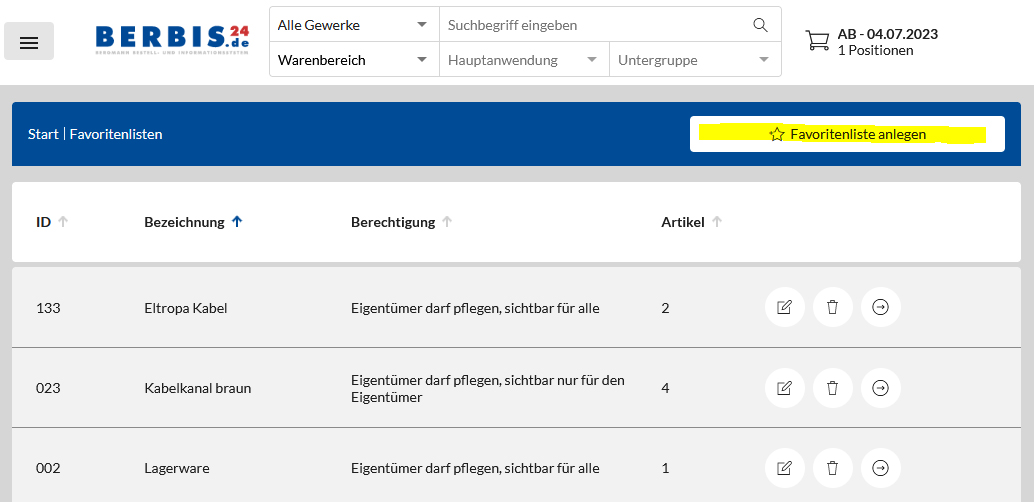The image size is (1034, 502).
Task: Click Eltropa Kabel's permission text
Action: [x=475, y=308]
